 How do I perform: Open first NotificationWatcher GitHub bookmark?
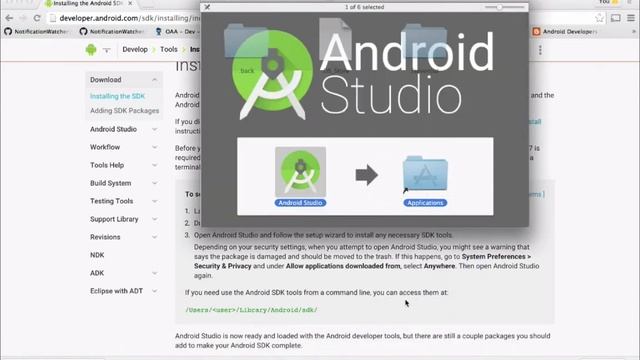pos(36,31)
